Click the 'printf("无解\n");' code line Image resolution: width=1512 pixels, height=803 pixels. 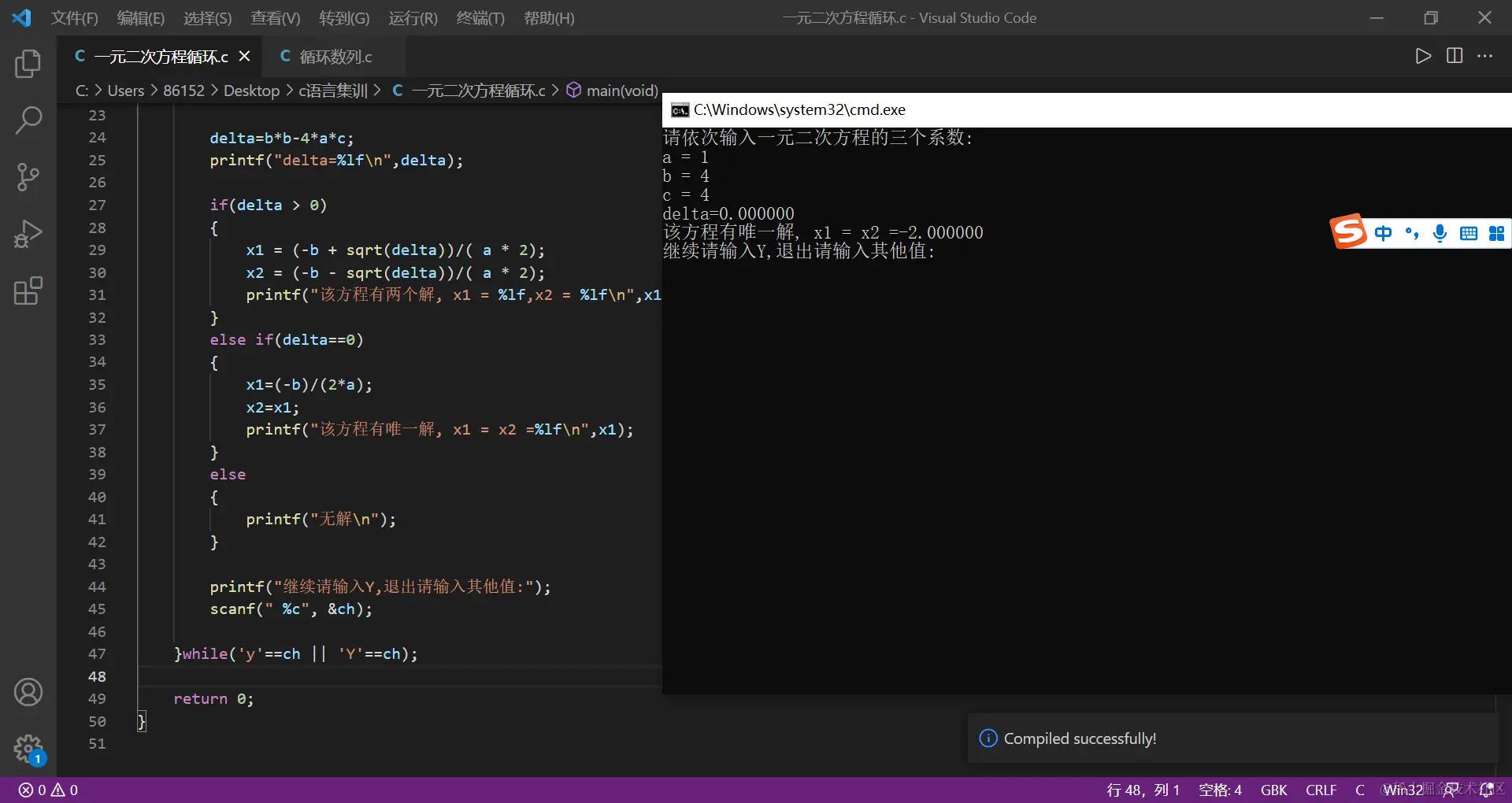point(321,520)
